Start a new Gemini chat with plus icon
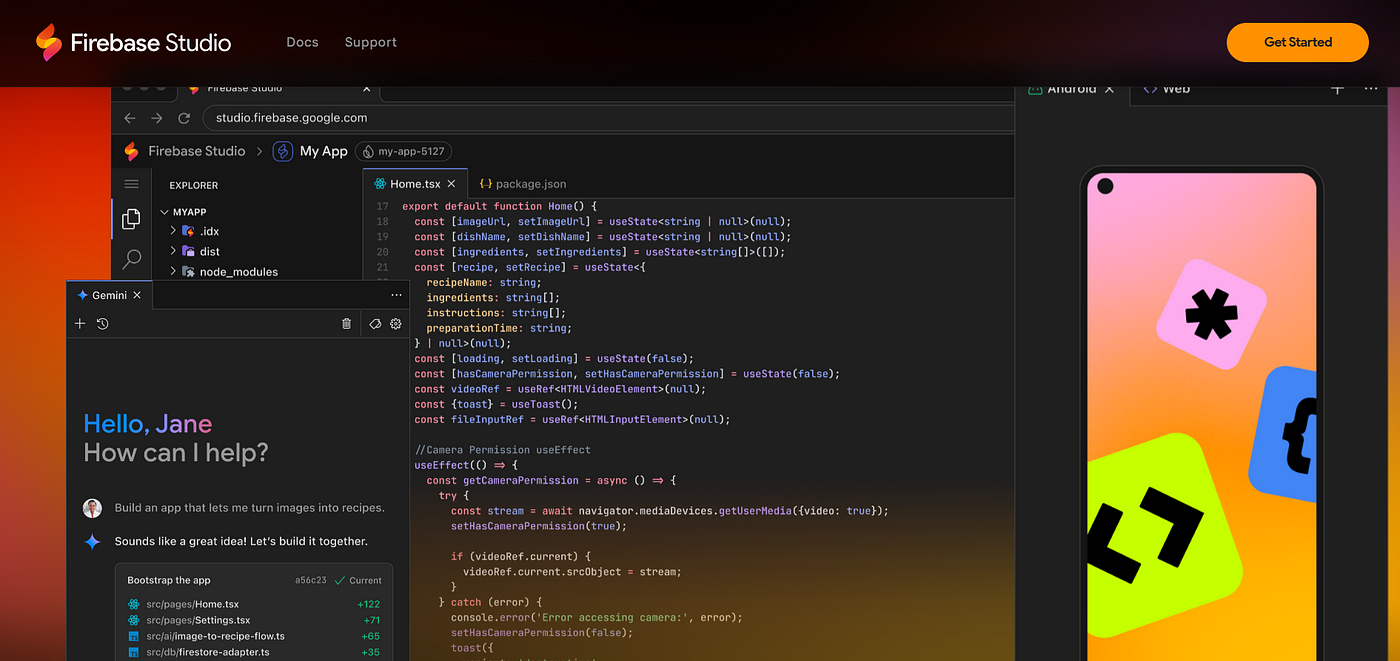1400x661 pixels. (80, 323)
